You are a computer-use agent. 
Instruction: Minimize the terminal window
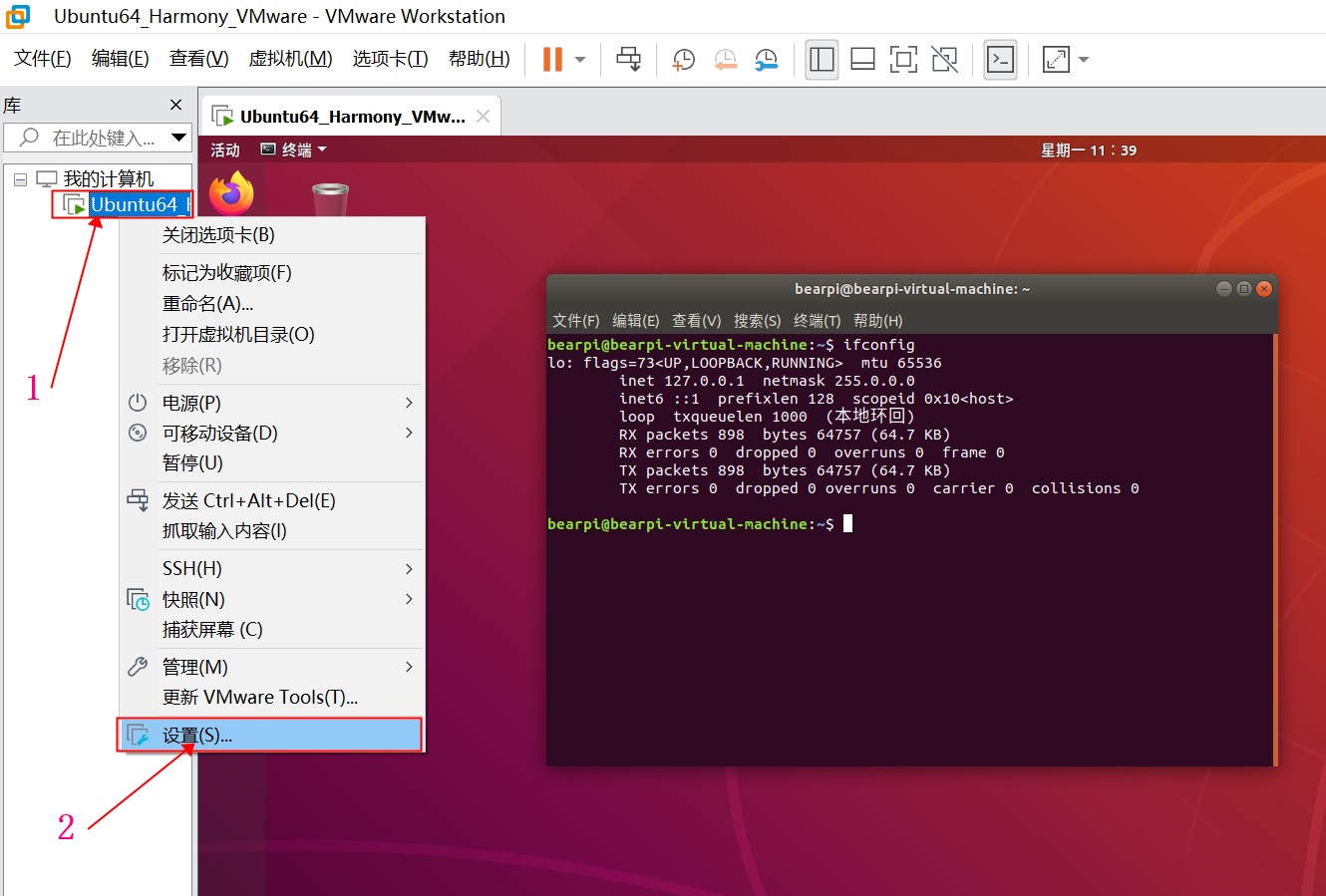tap(1224, 289)
